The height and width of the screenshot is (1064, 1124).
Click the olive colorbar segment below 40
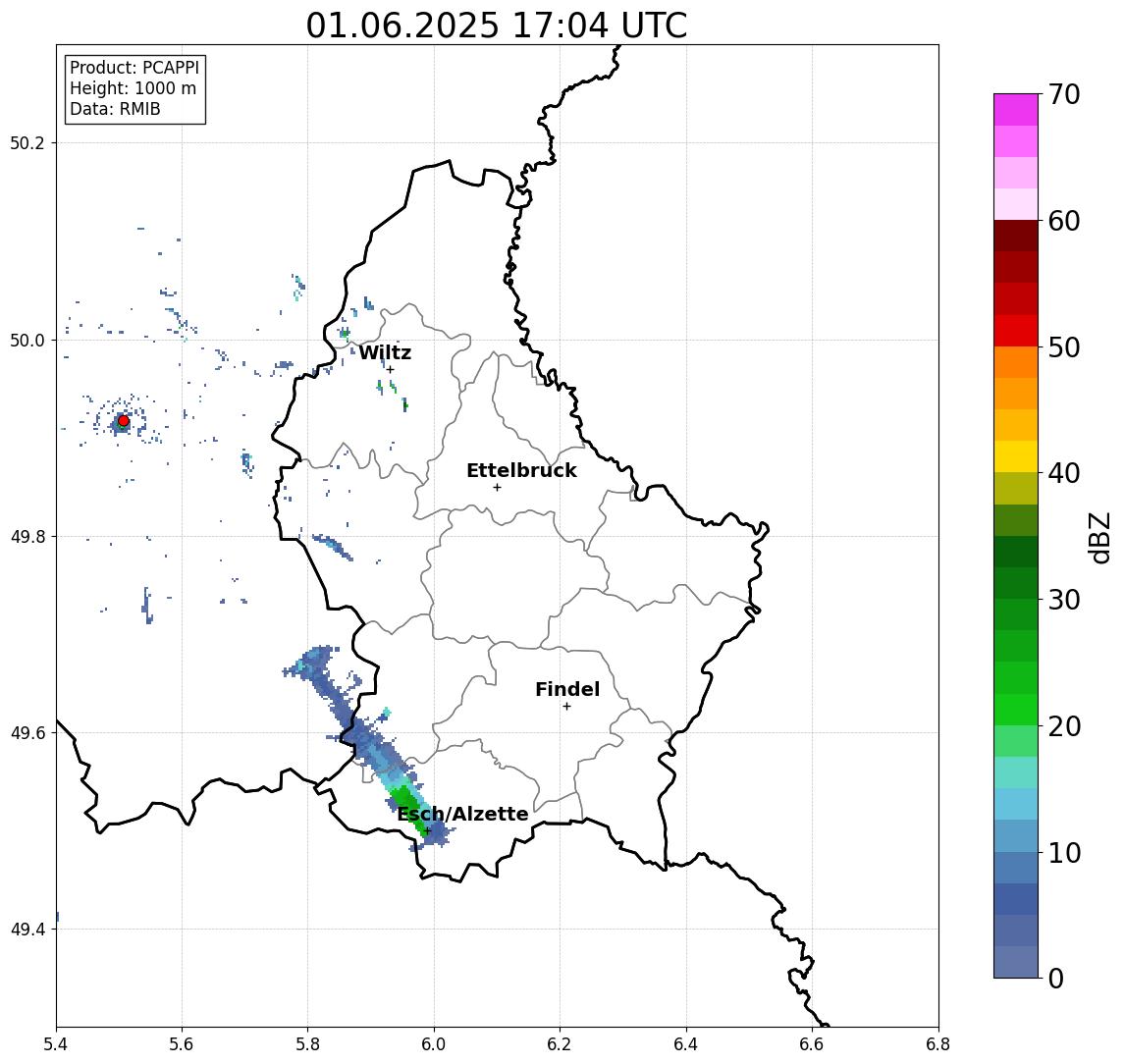tap(1016, 488)
